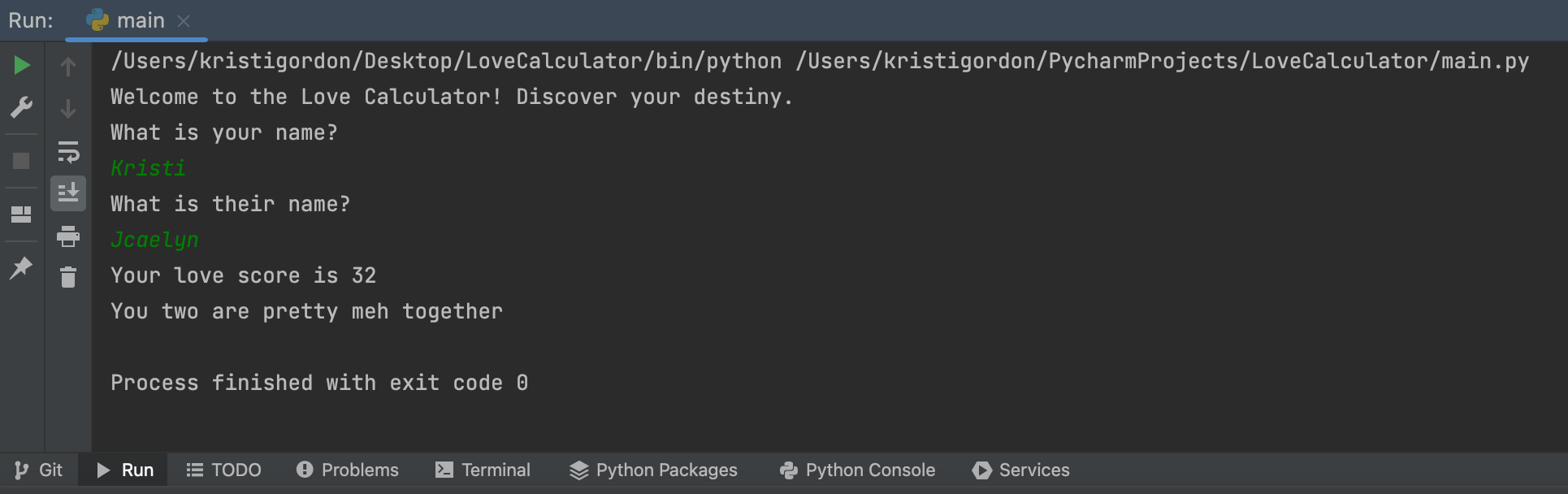Screen dimensions: 1568x494
Task: Open the Problems view
Action: (347, 470)
